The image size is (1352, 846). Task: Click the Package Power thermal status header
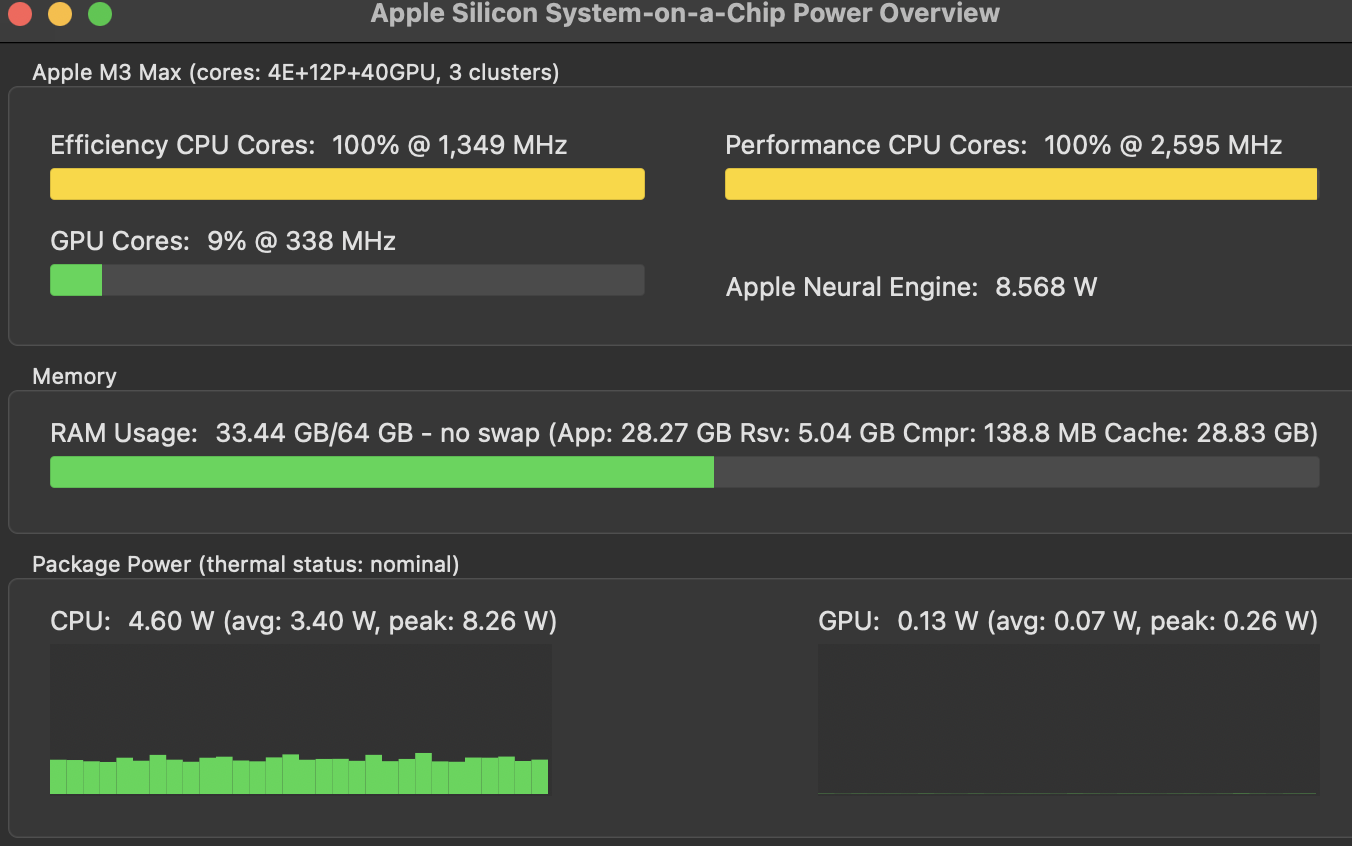pyautogui.click(x=245, y=564)
